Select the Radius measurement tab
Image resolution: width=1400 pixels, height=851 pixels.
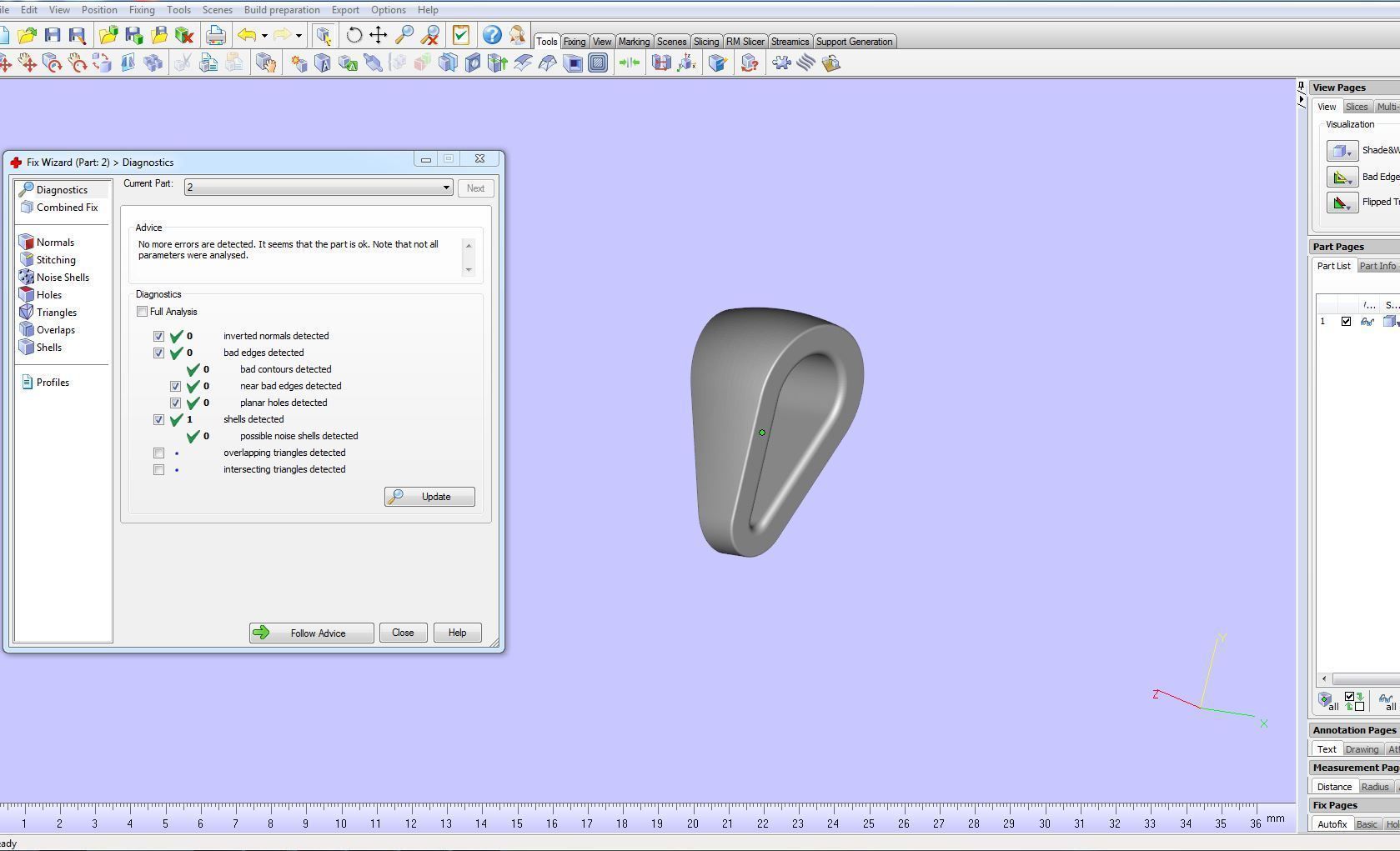click(1375, 787)
